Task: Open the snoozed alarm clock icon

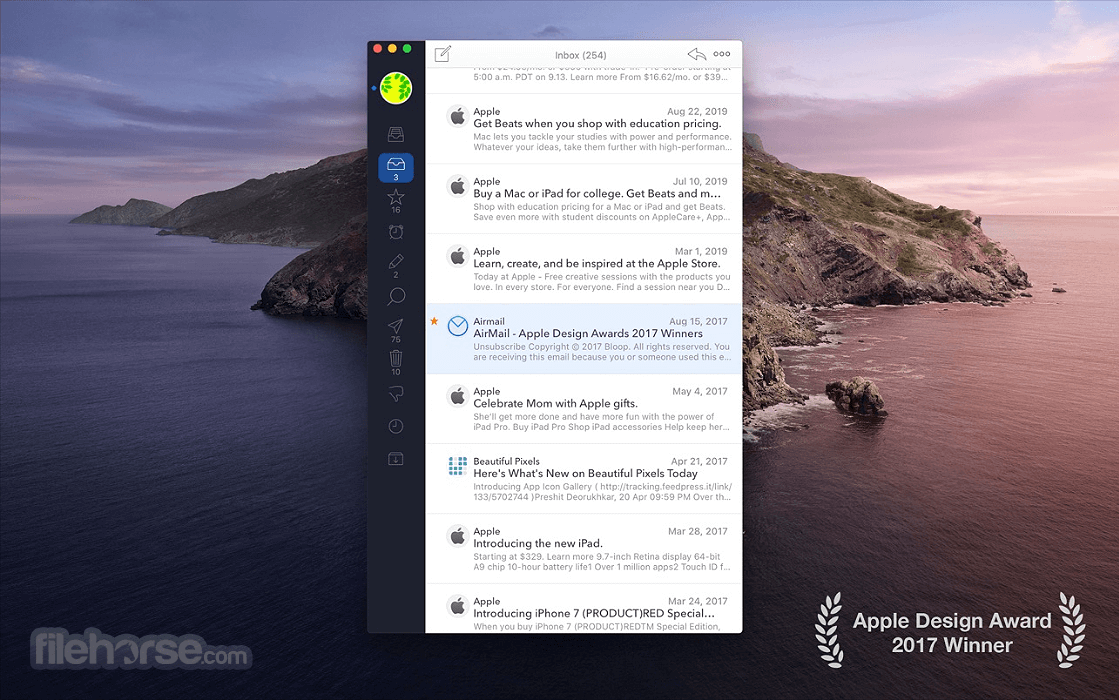Action: pos(396,232)
